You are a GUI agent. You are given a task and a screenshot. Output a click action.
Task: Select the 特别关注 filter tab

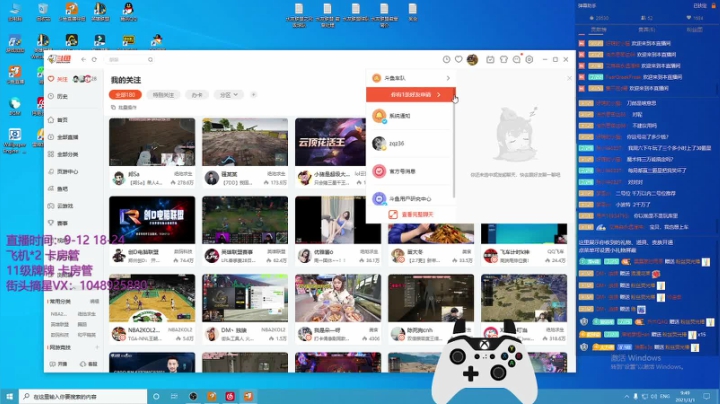pyautogui.click(x=163, y=95)
